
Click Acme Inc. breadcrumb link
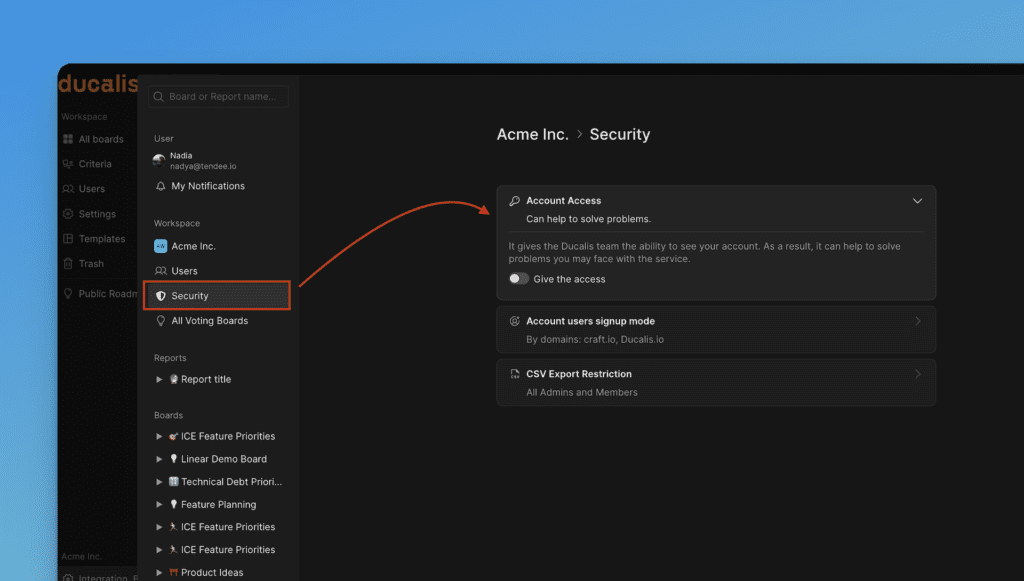coord(532,134)
